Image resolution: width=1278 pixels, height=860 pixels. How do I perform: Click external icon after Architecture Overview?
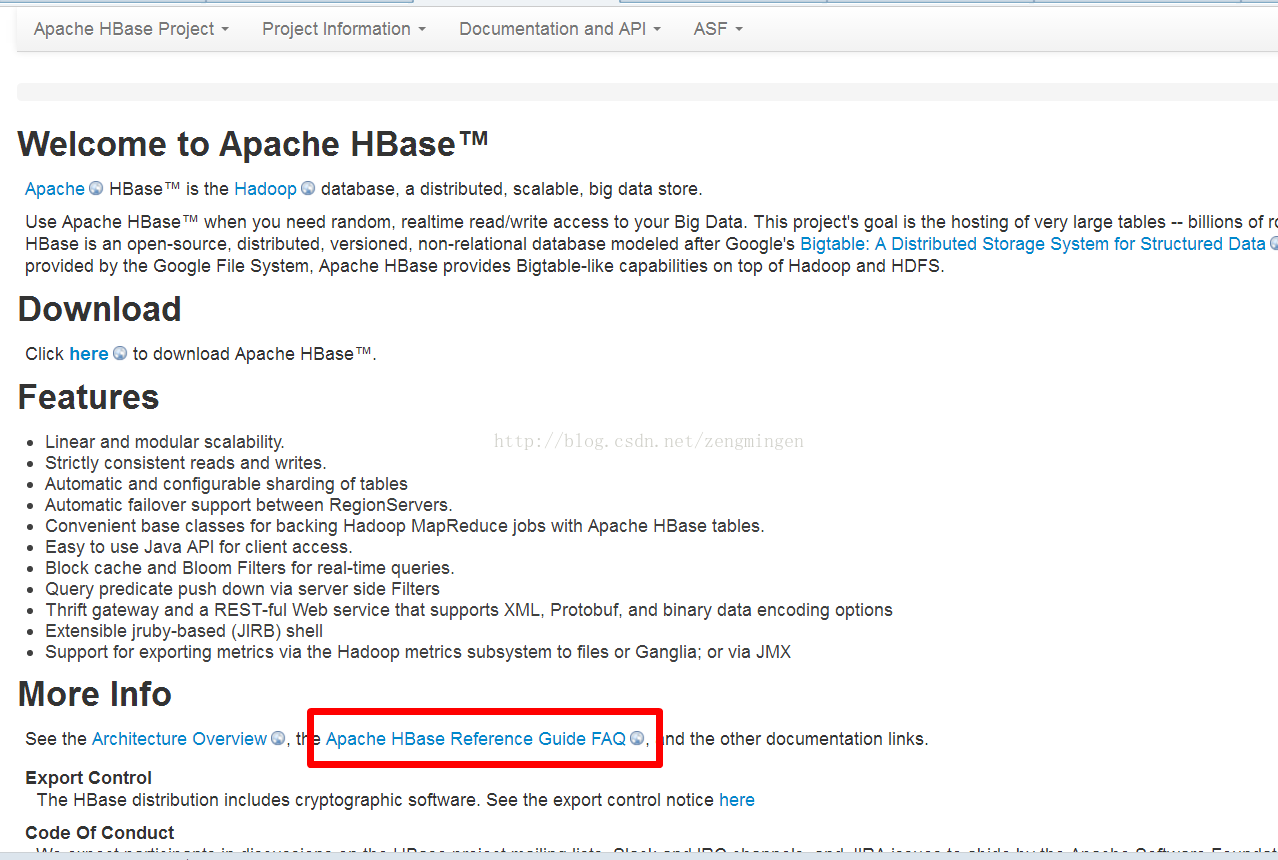click(x=278, y=739)
